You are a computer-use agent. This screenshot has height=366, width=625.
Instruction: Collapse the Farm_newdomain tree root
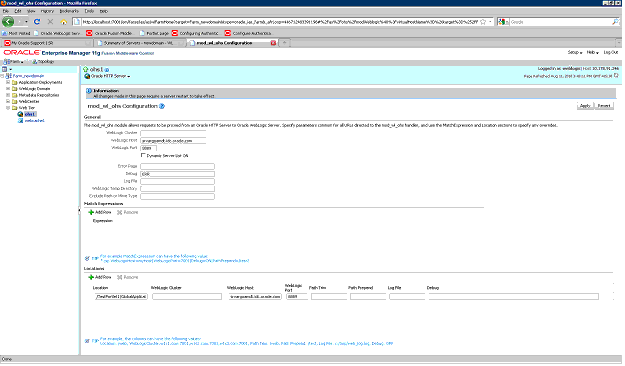tap(2, 76)
